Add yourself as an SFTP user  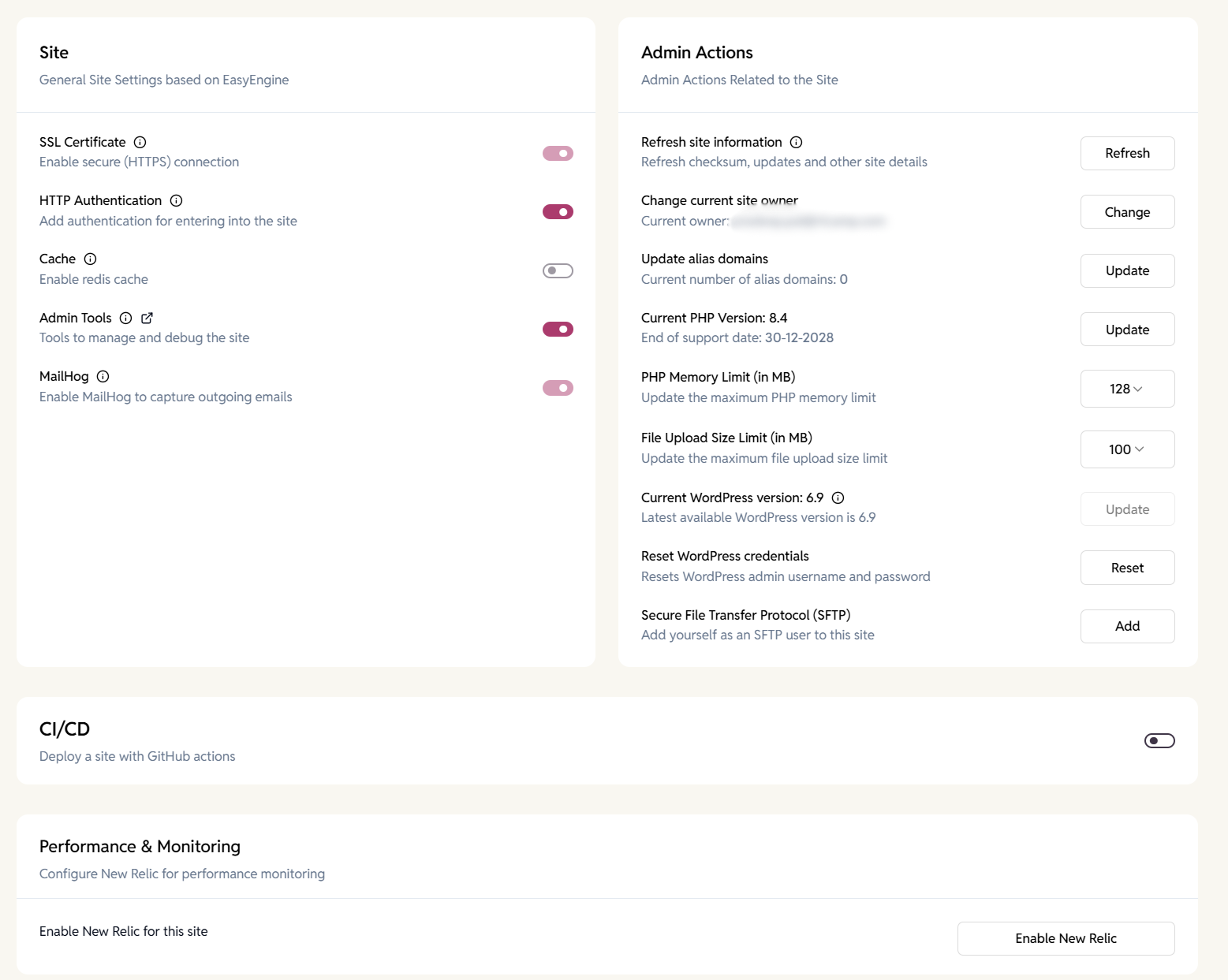tap(1127, 626)
